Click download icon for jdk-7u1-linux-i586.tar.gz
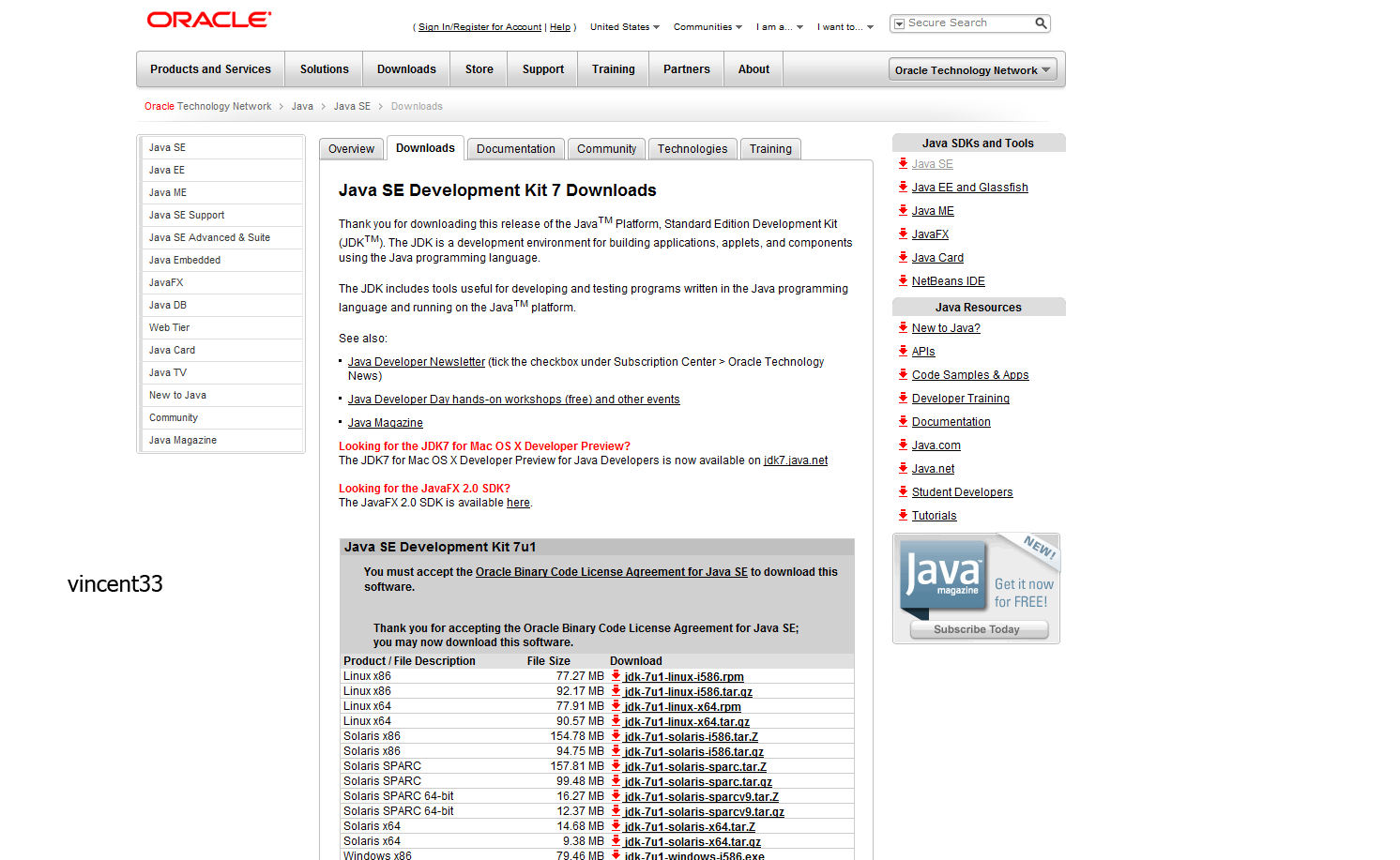 coord(616,690)
